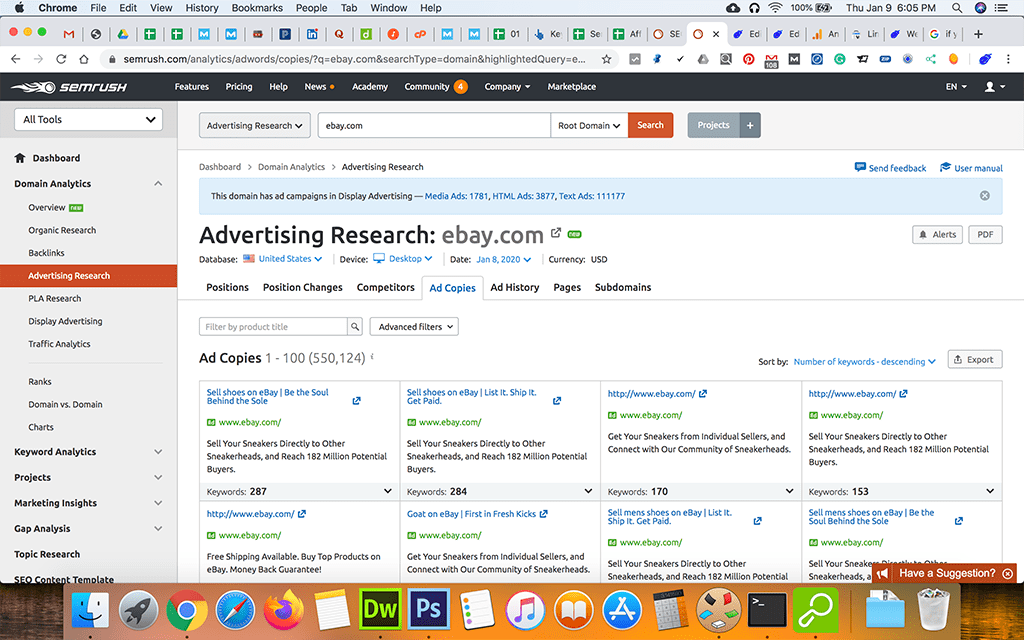Open the Competitors tab

(x=385, y=287)
